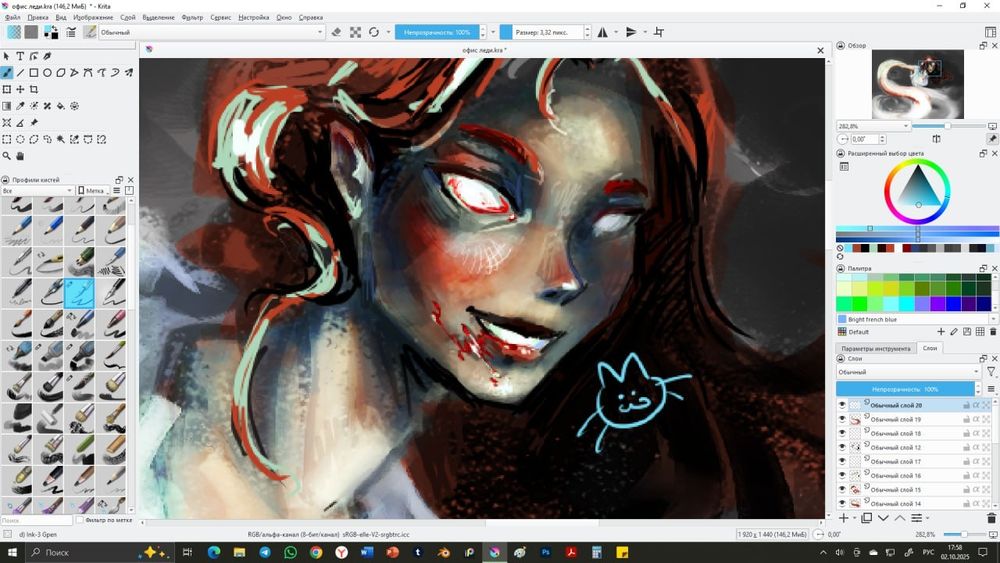The height and width of the screenshot is (563, 1000).
Task: Hide layer 'Обычный слой 20'
Action: point(842,405)
